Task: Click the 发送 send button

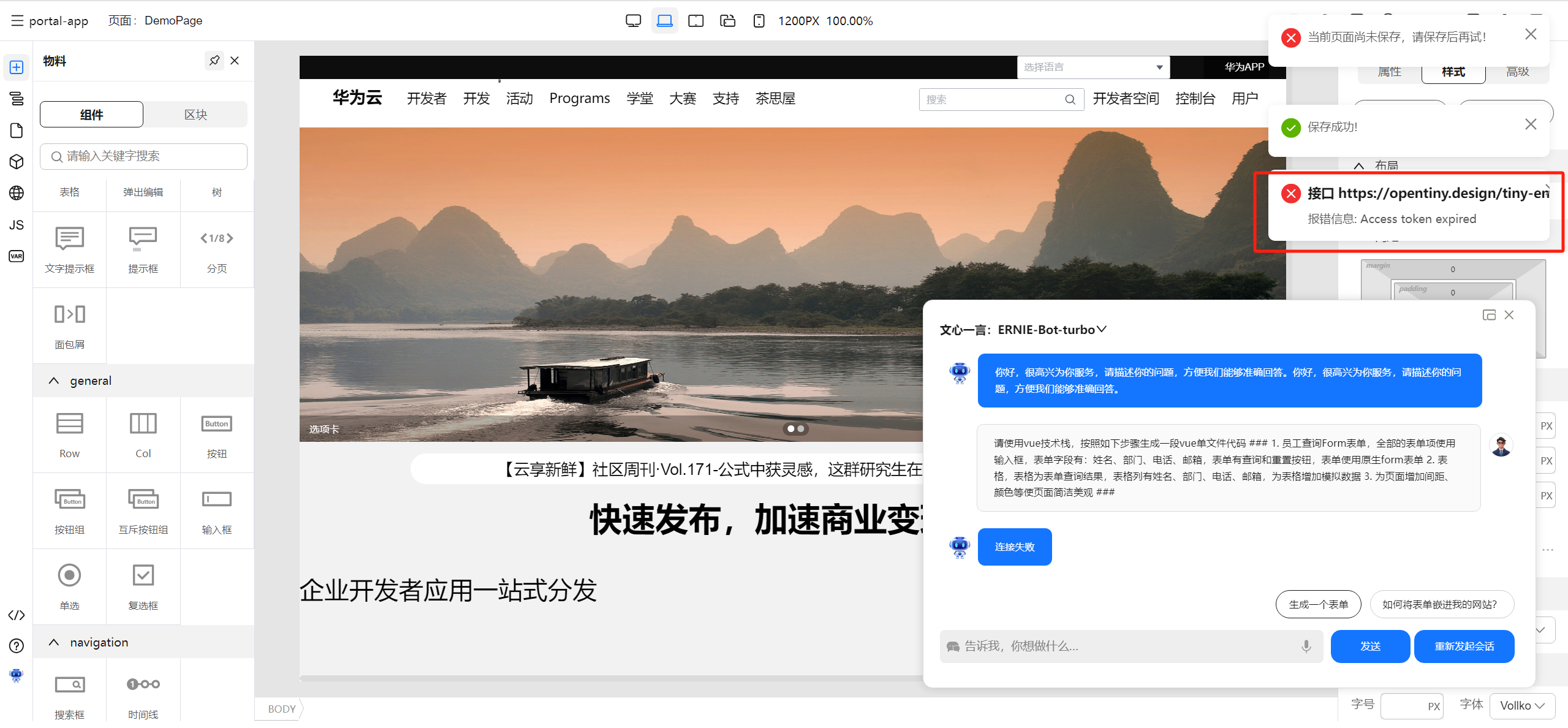Action: (x=1369, y=646)
